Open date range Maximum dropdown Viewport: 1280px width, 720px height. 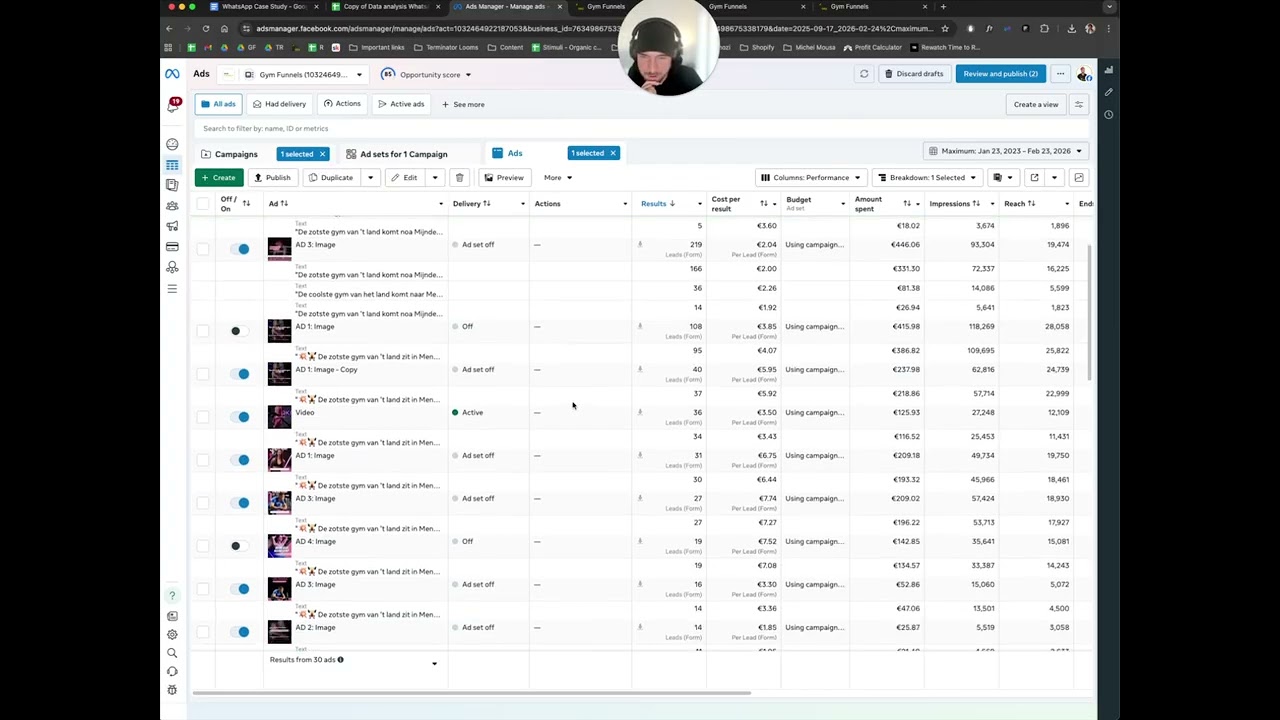coord(1005,151)
